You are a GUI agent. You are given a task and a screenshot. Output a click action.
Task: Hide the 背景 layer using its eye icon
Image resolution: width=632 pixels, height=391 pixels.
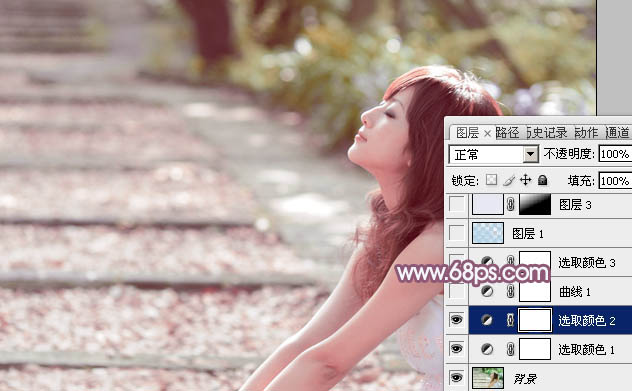click(x=456, y=378)
